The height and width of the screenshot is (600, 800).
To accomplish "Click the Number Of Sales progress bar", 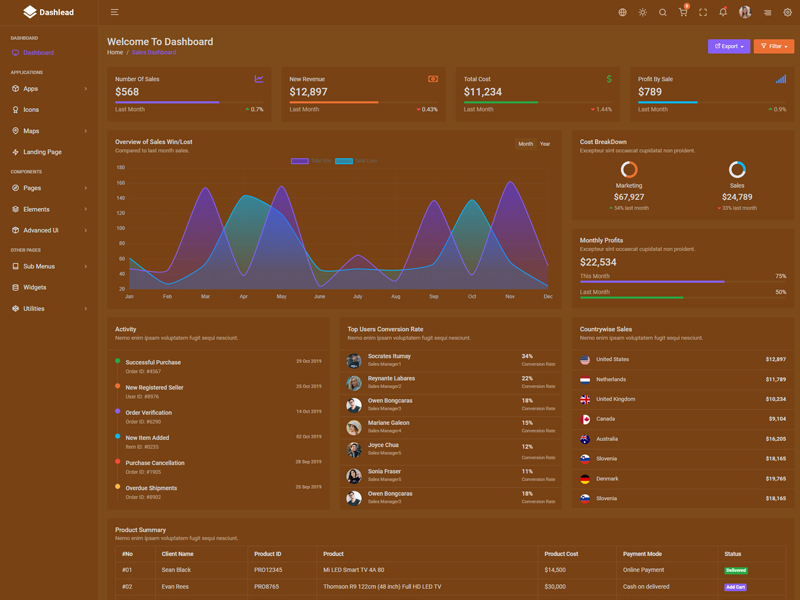I will [189, 103].
